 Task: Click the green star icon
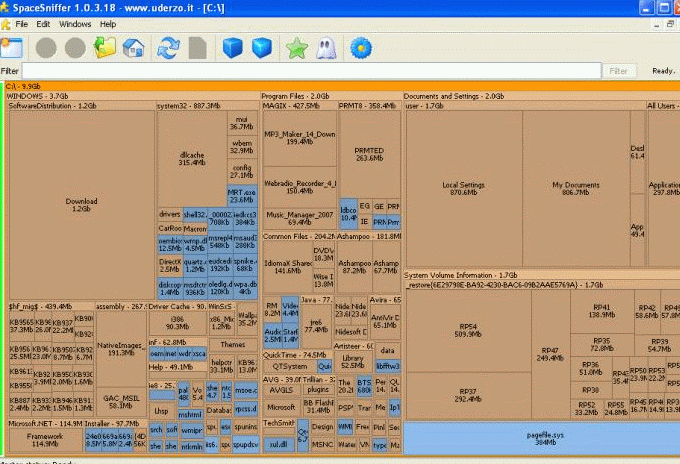(x=297, y=47)
